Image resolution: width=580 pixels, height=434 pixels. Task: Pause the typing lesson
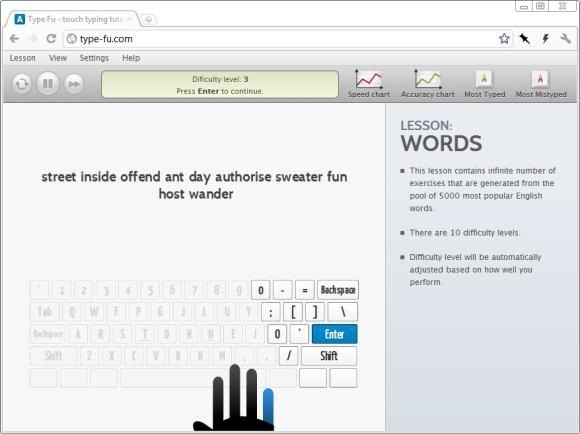[x=48, y=84]
